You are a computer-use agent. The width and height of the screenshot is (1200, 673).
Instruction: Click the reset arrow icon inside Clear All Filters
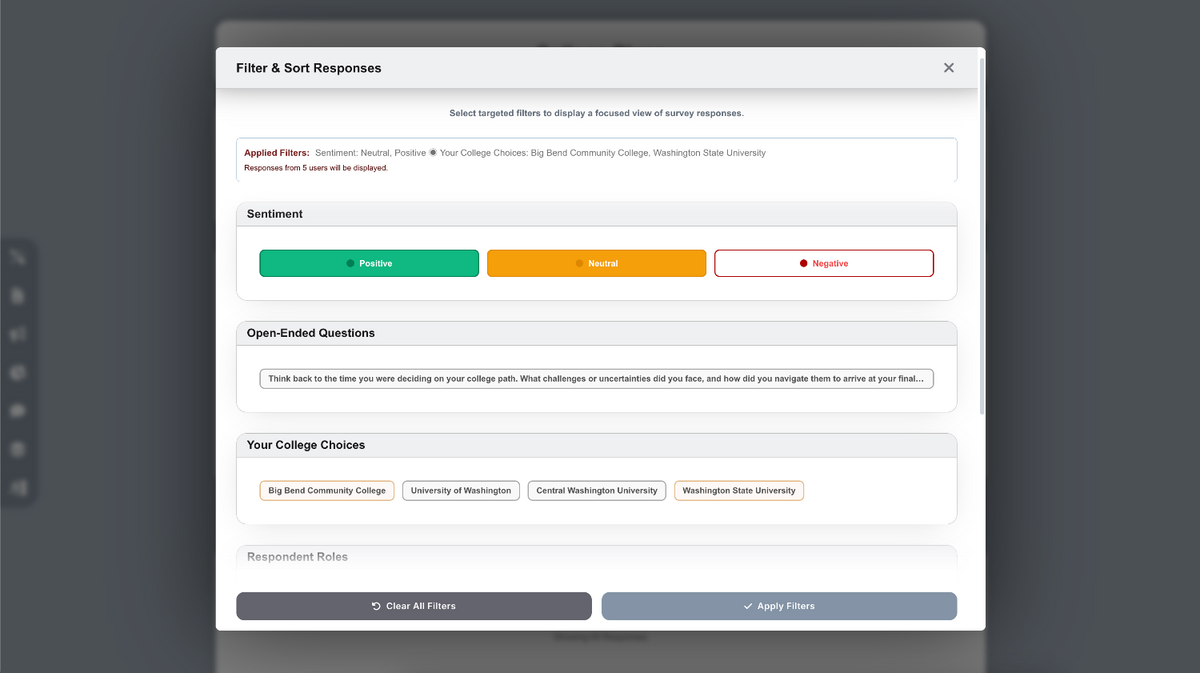tap(375, 605)
